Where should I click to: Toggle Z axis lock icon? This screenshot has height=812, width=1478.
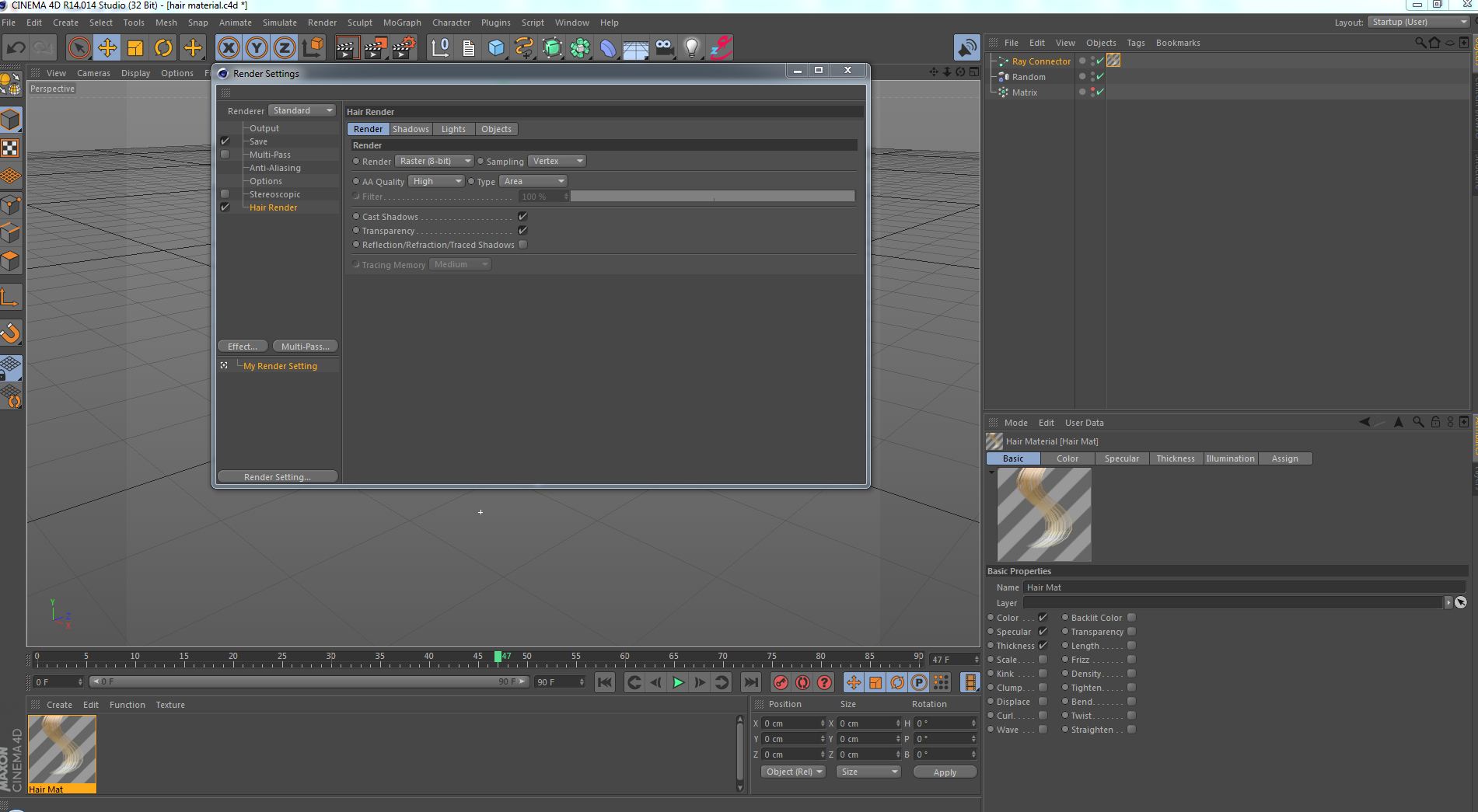tap(285, 47)
